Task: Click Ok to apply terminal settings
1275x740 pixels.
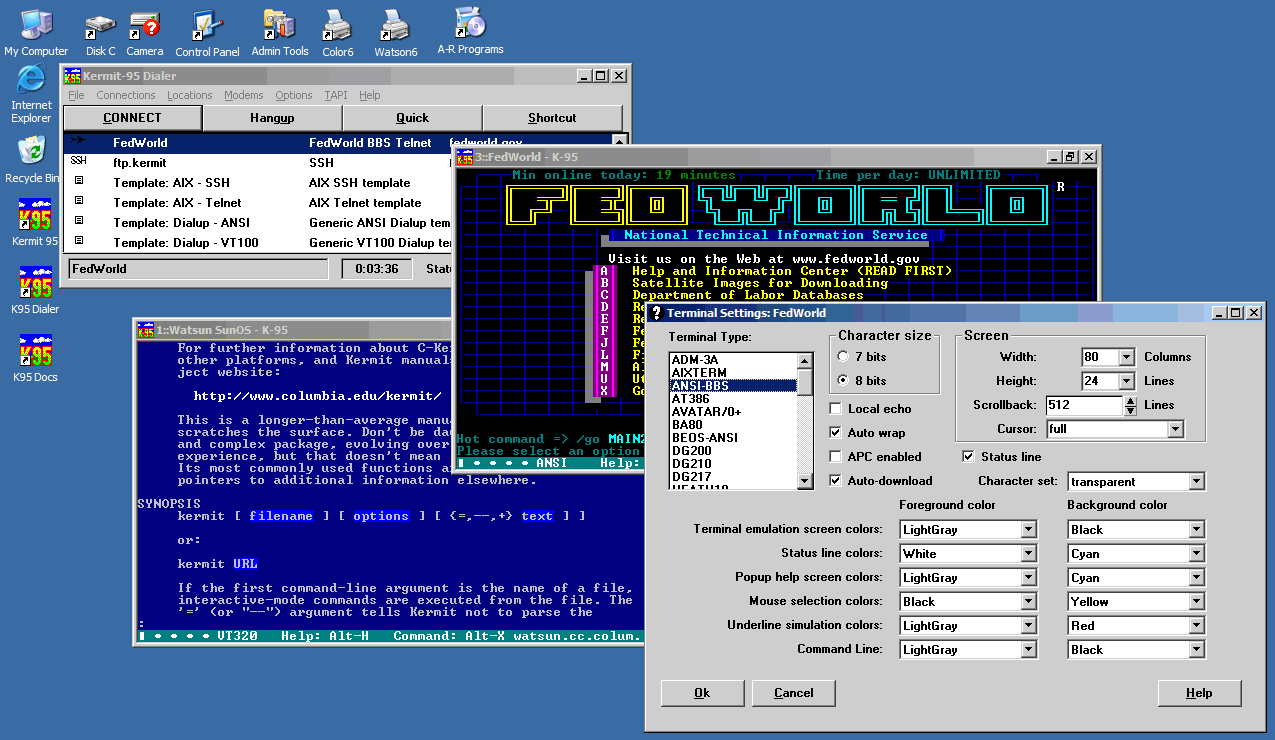Action: (701, 693)
